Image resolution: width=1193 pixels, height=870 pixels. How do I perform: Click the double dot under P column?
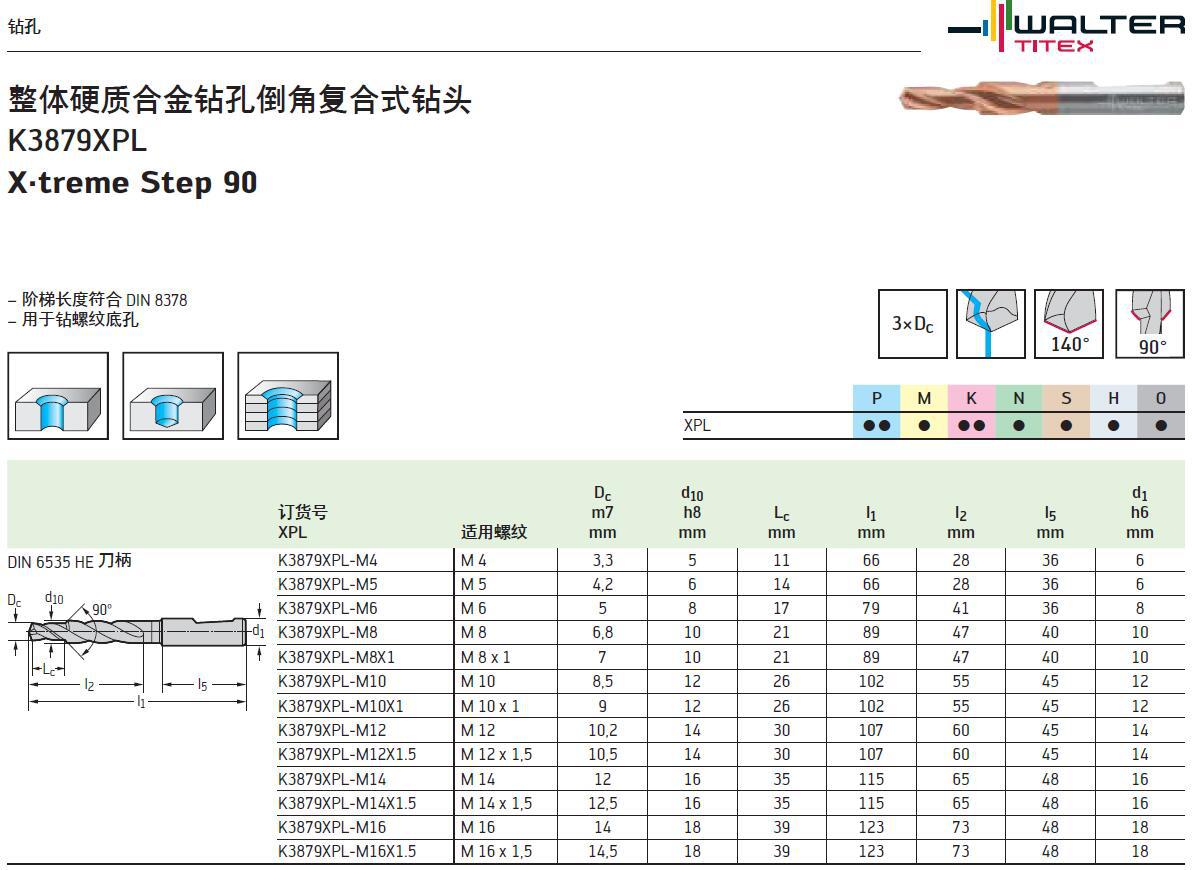pos(876,425)
